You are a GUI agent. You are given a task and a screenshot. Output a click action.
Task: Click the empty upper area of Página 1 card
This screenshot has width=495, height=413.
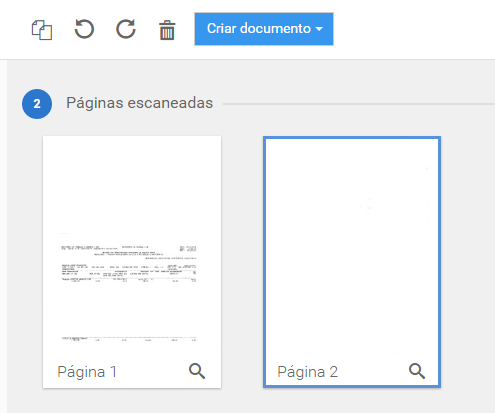click(132, 183)
